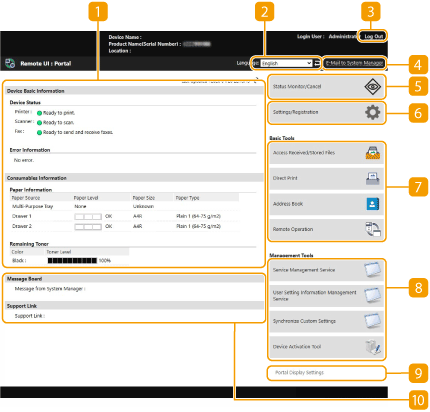
Task: Click E-Mail to System Manager link
Action: (354, 63)
